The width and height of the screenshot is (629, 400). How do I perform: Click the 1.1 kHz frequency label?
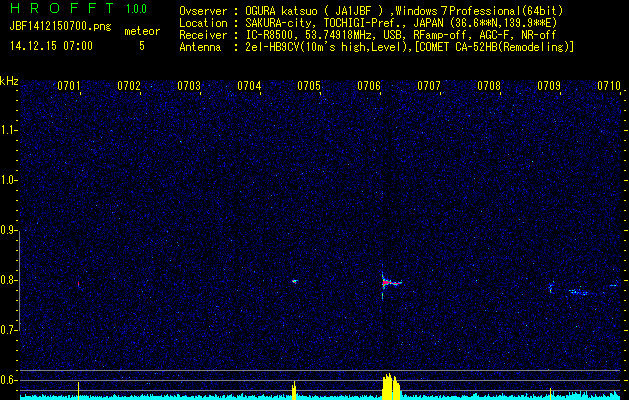coord(9,130)
